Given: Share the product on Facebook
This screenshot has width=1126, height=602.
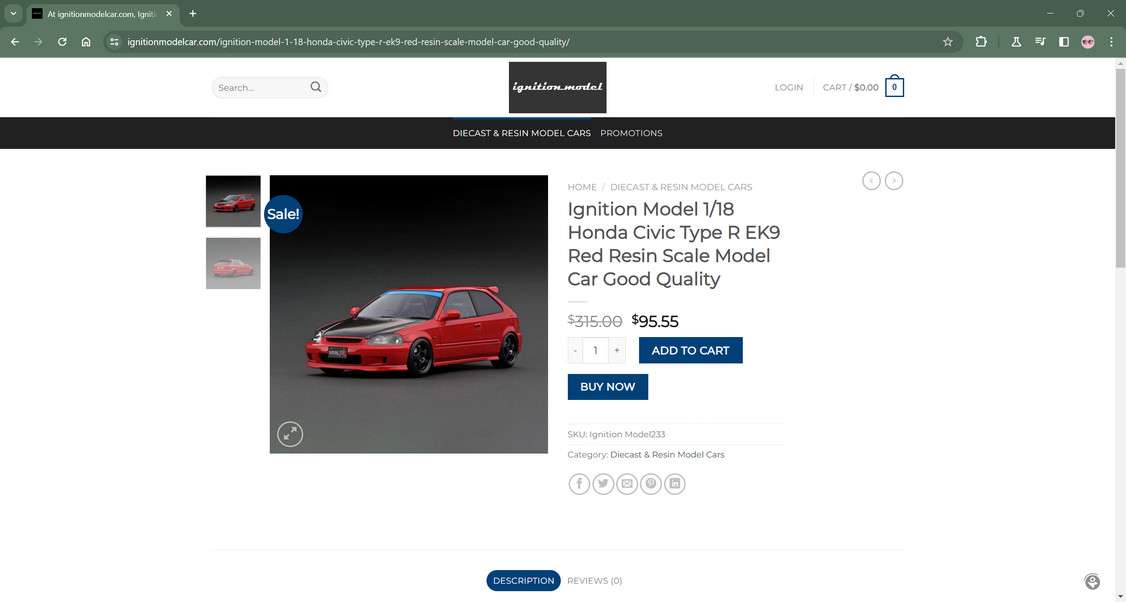Looking at the screenshot, I should click(x=579, y=483).
